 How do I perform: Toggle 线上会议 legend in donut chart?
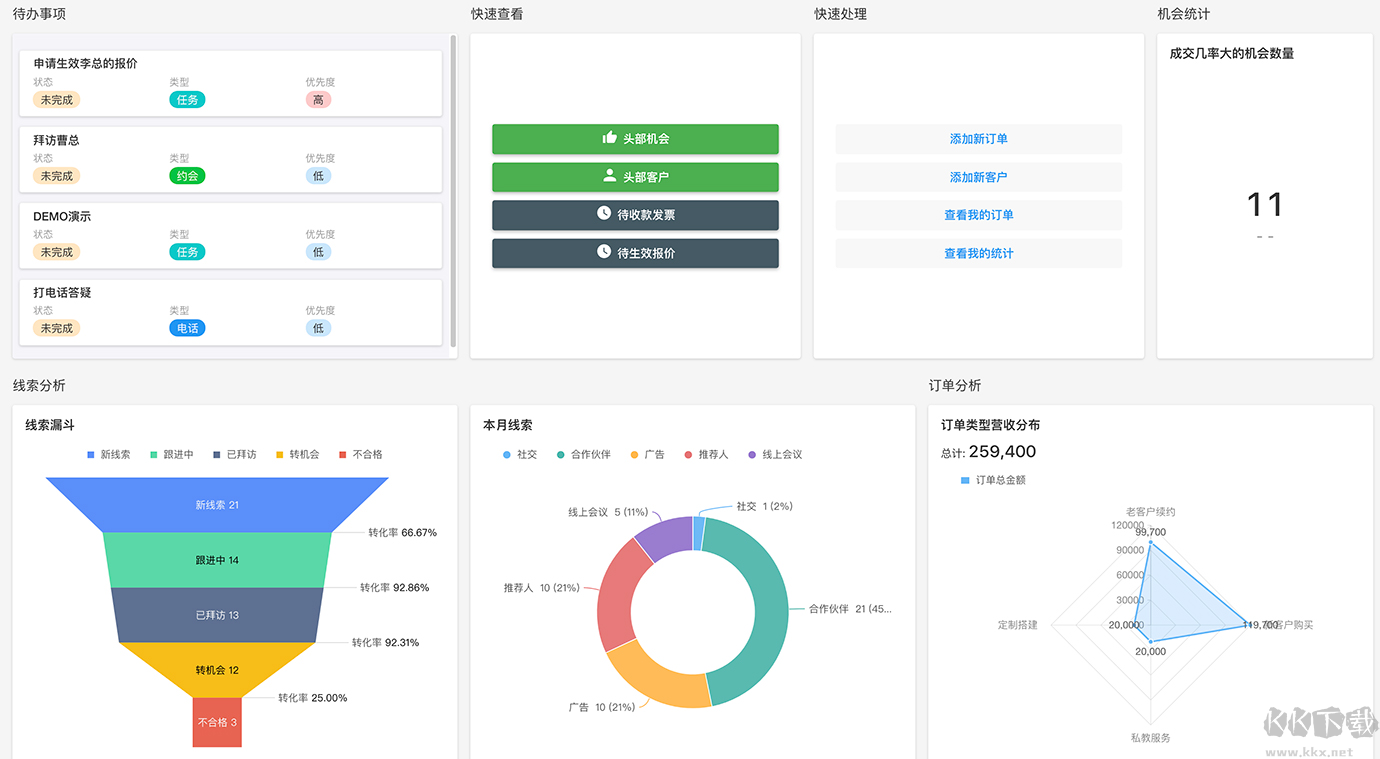[x=773, y=454]
